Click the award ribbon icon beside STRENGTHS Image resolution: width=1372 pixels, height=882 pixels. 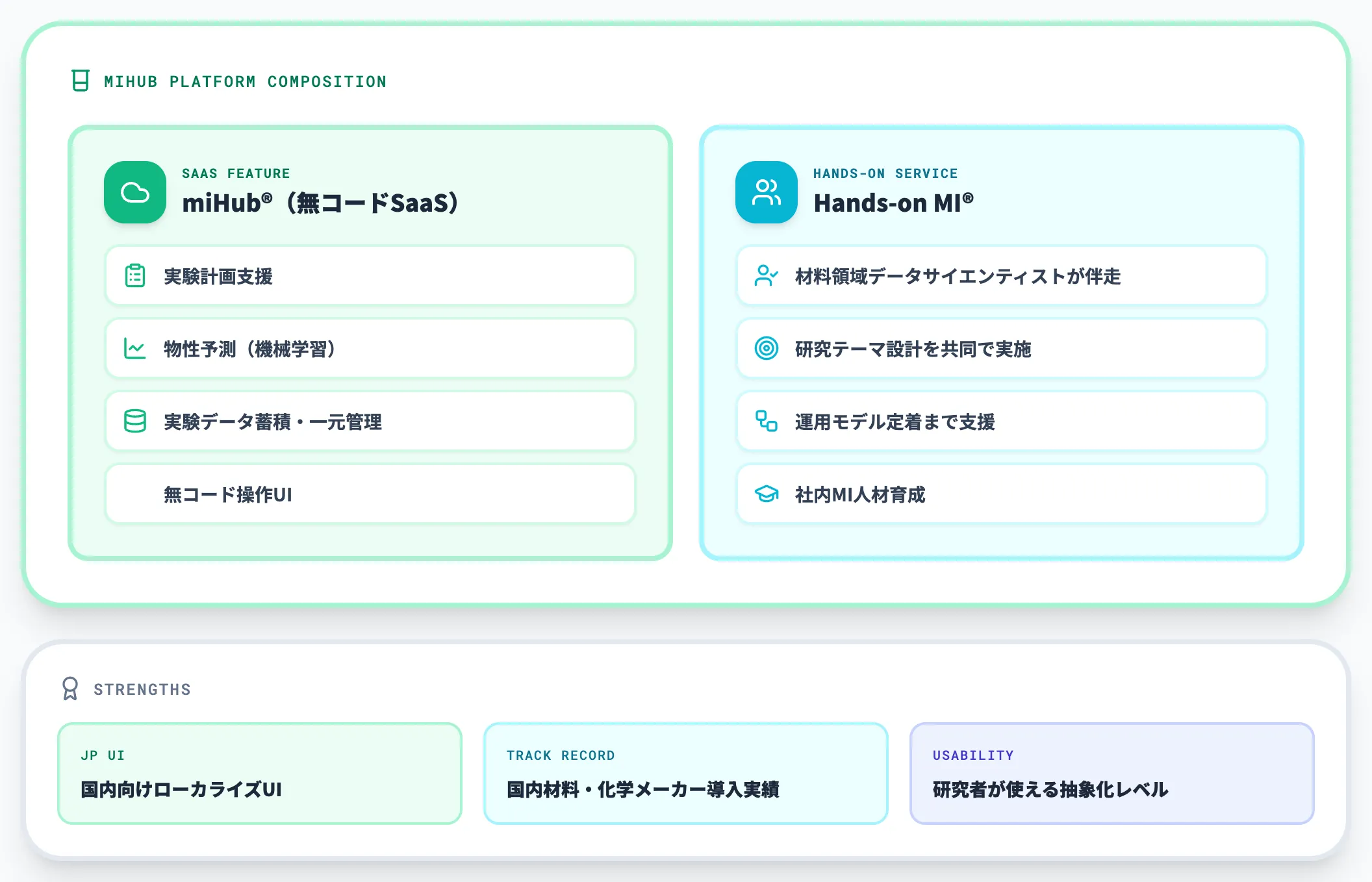pyautogui.click(x=70, y=689)
